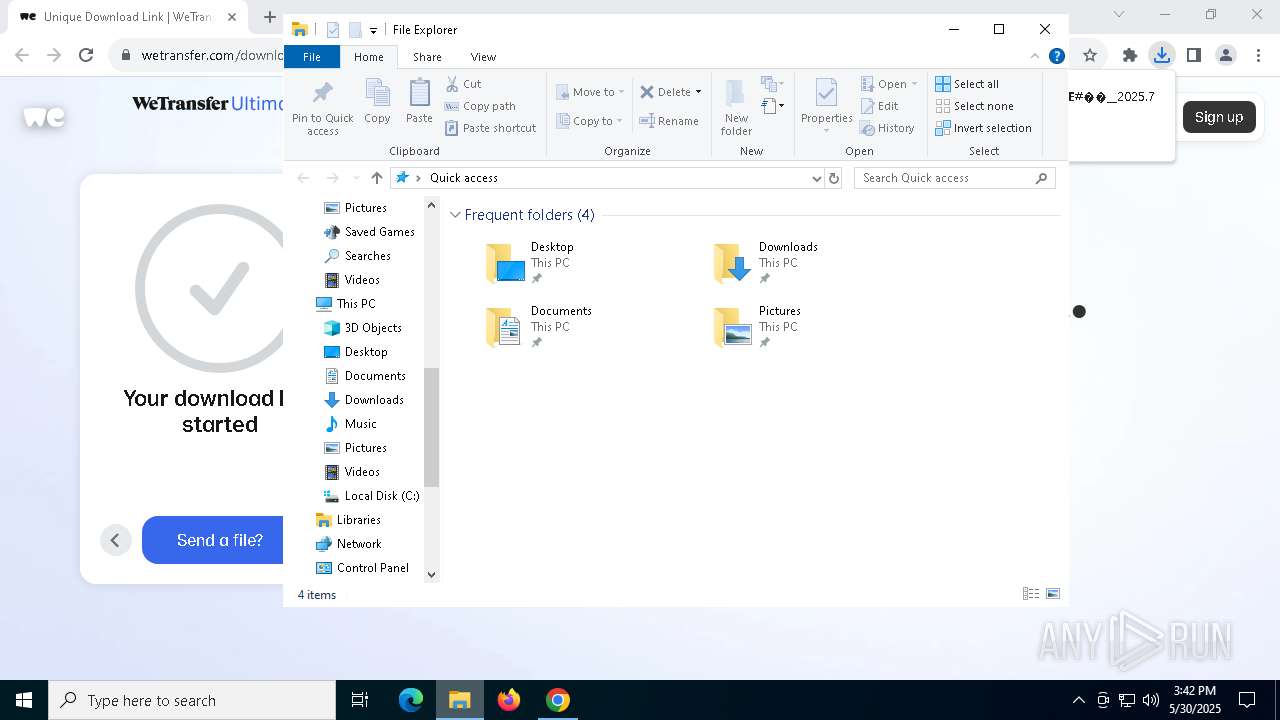Click the Cut scissors command
Screen dimensions: 1280x720
[x=464, y=84]
